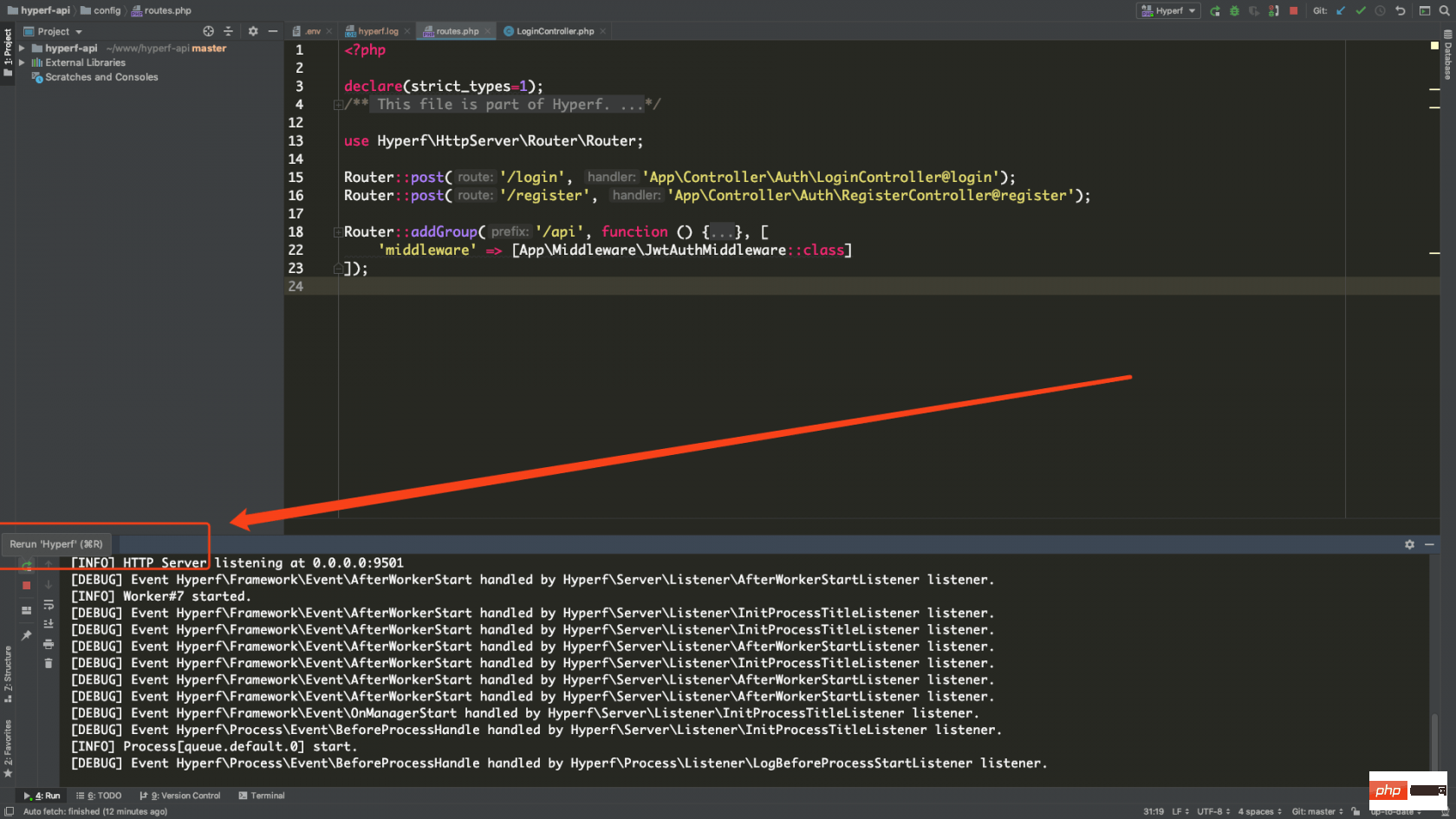Go to the next stack trace (down arrow)

pos(49,585)
